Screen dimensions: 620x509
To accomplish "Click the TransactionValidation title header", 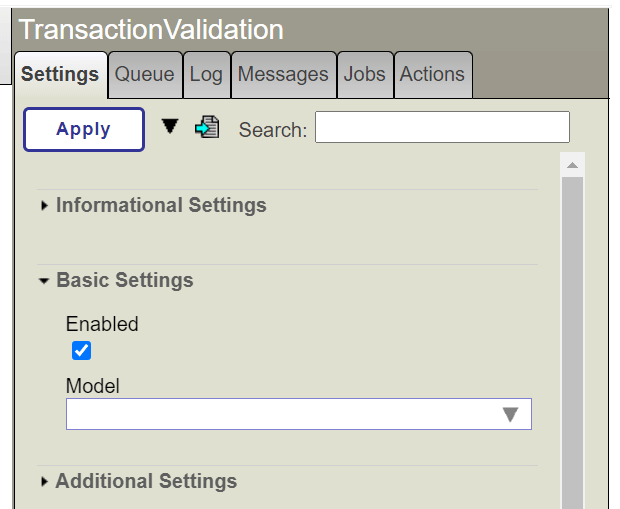I will [x=151, y=30].
